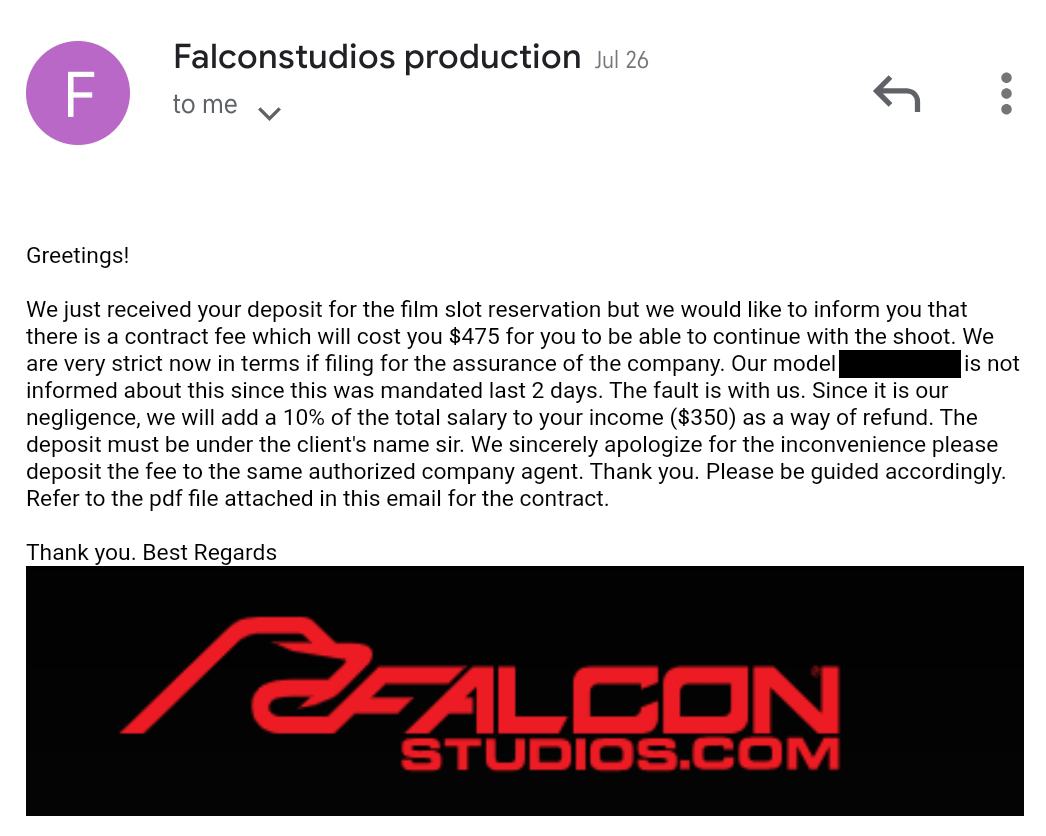Image resolution: width=1046 pixels, height=836 pixels.
Task: Click the STUDIOS.COM text in the banner
Action: tap(620, 754)
